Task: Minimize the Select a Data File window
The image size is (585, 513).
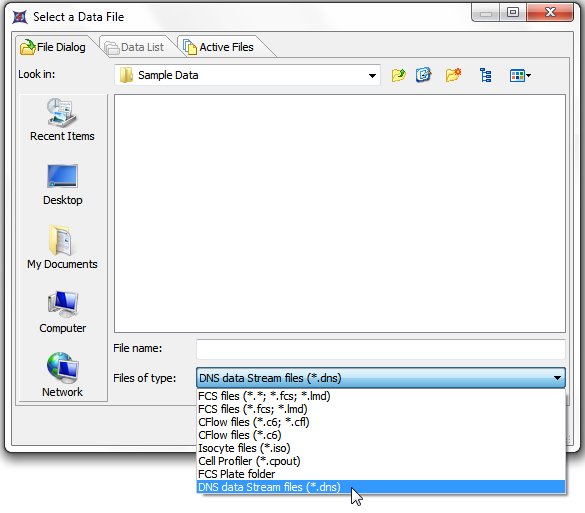Action: [485, 13]
